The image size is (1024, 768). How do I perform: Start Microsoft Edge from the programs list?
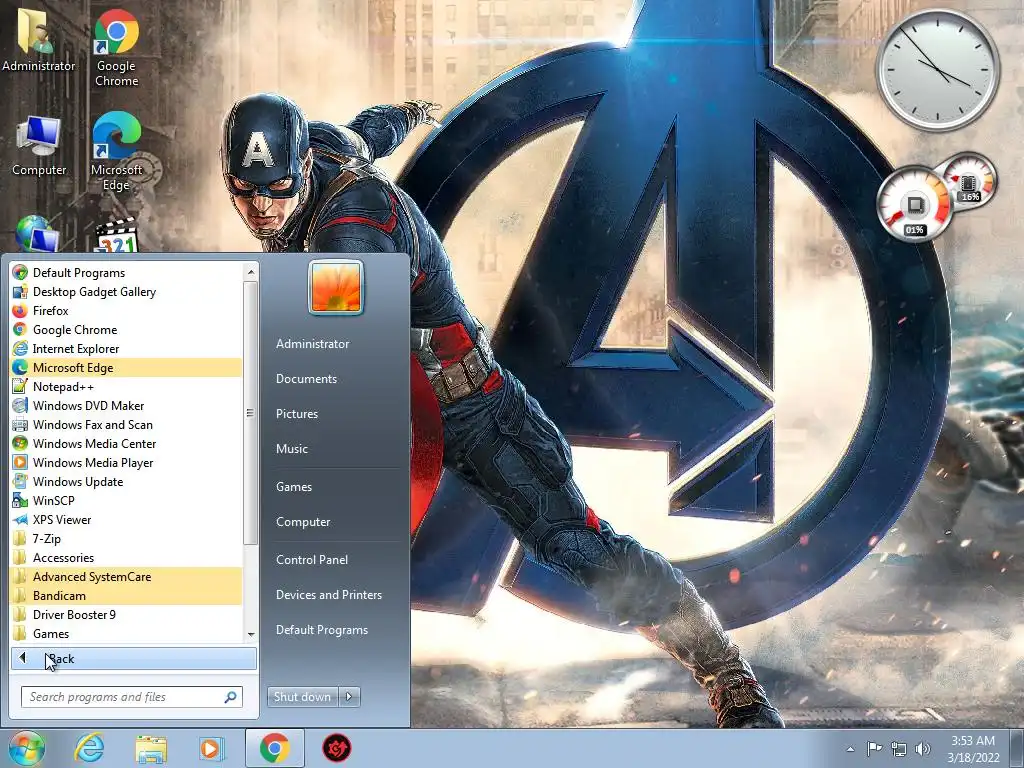pyautogui.click(x=126, y=367)
